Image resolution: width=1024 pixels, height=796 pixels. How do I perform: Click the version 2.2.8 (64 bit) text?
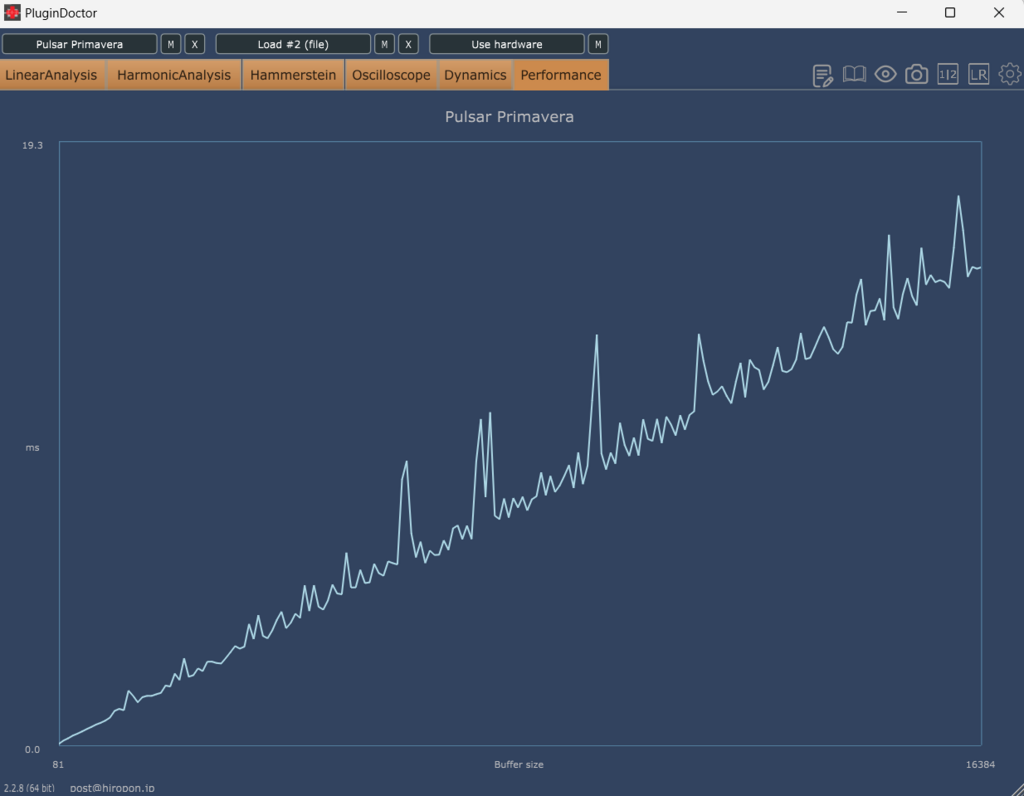tap(29, 788)
